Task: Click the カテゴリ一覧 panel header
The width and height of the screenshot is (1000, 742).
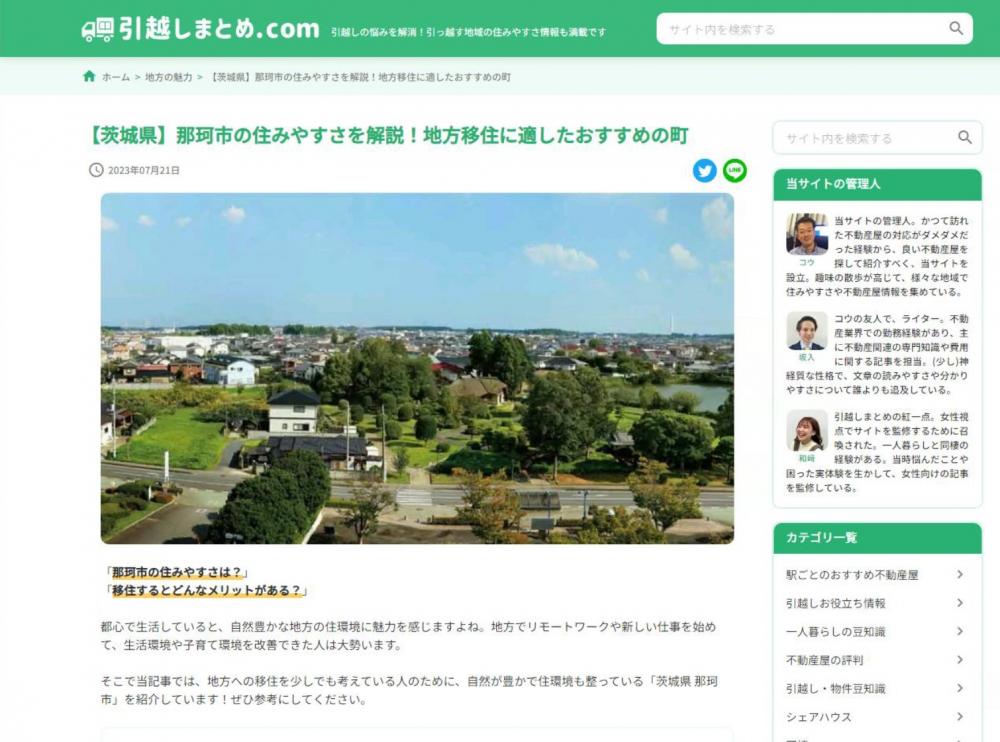Action: coord(877,538)
